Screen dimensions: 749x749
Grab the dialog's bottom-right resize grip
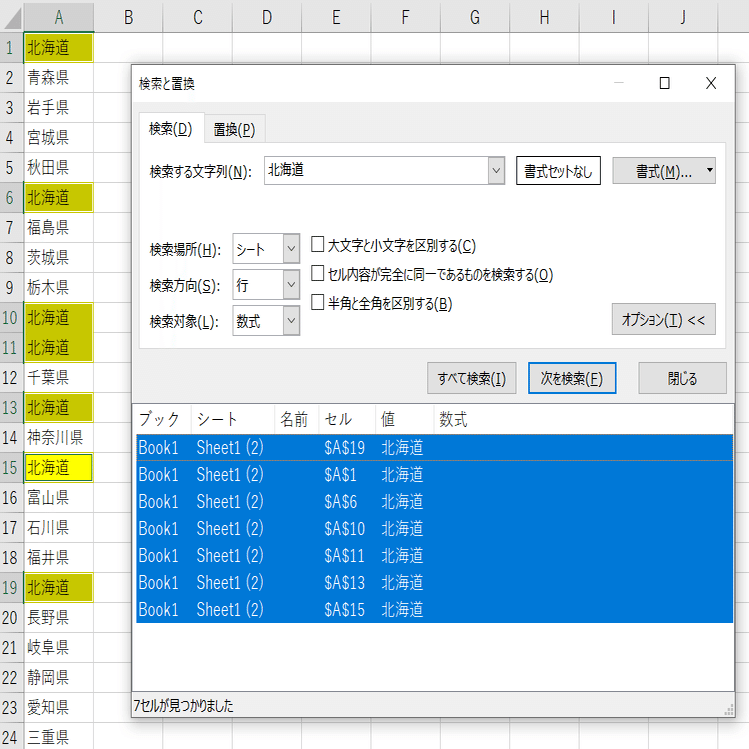point(728,710)
